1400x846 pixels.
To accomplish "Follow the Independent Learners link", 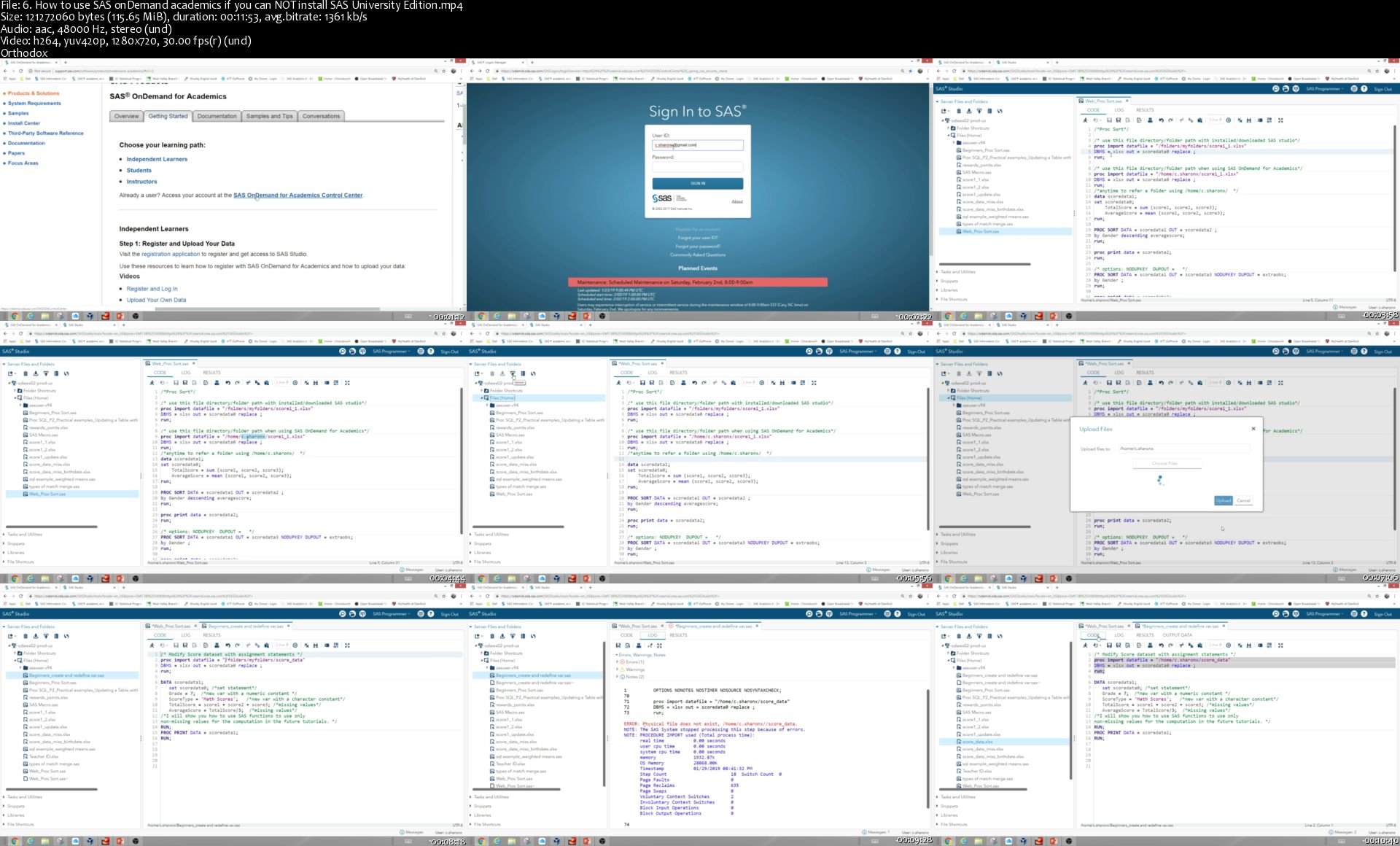I will (157, 159).
